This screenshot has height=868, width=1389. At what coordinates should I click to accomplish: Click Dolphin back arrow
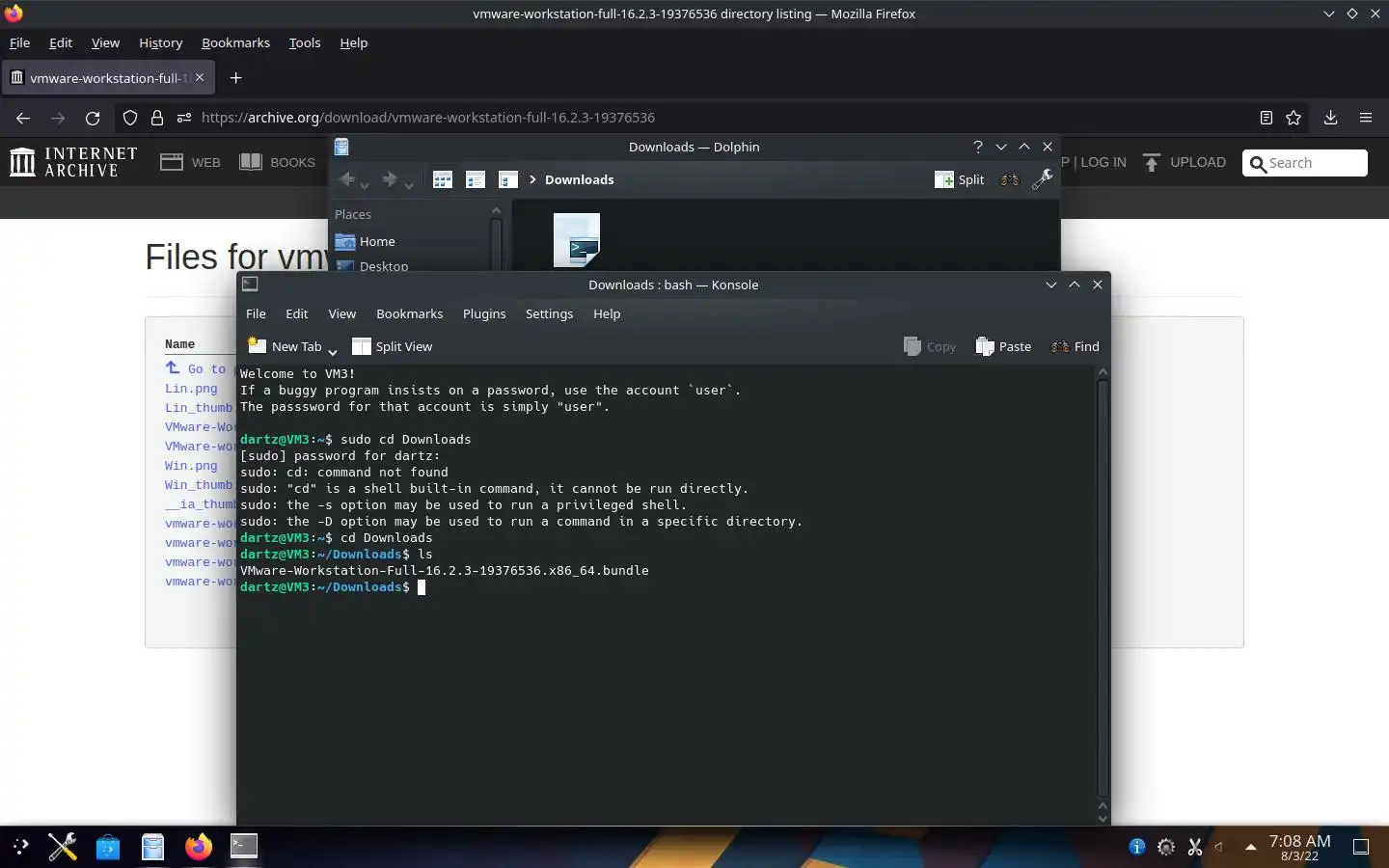[347, 179]
